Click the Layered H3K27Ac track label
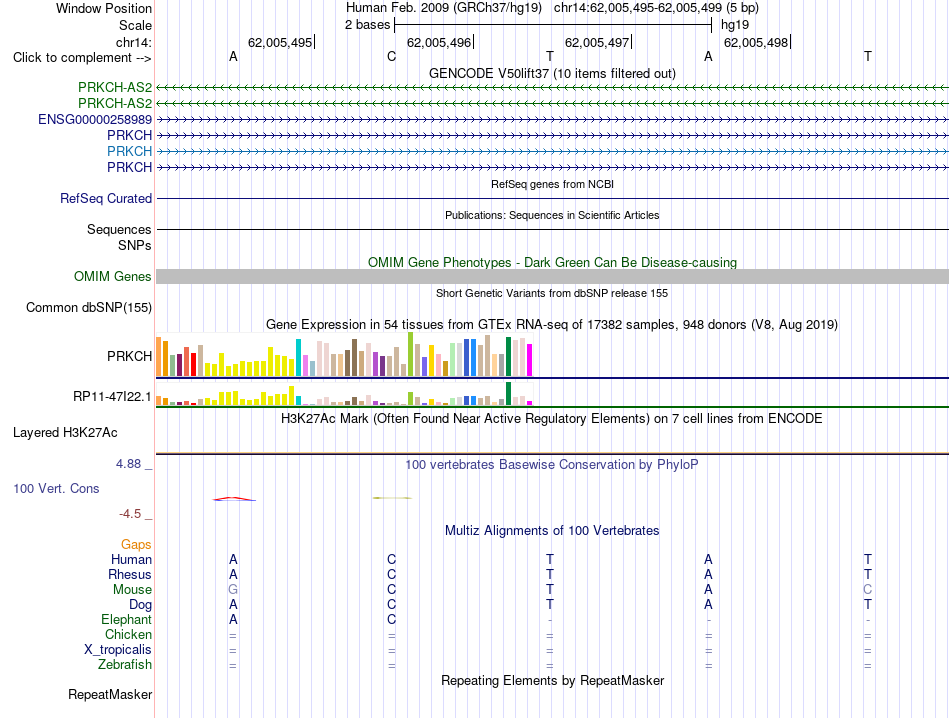This screenshot has width=950, height=718. (65, 433)
